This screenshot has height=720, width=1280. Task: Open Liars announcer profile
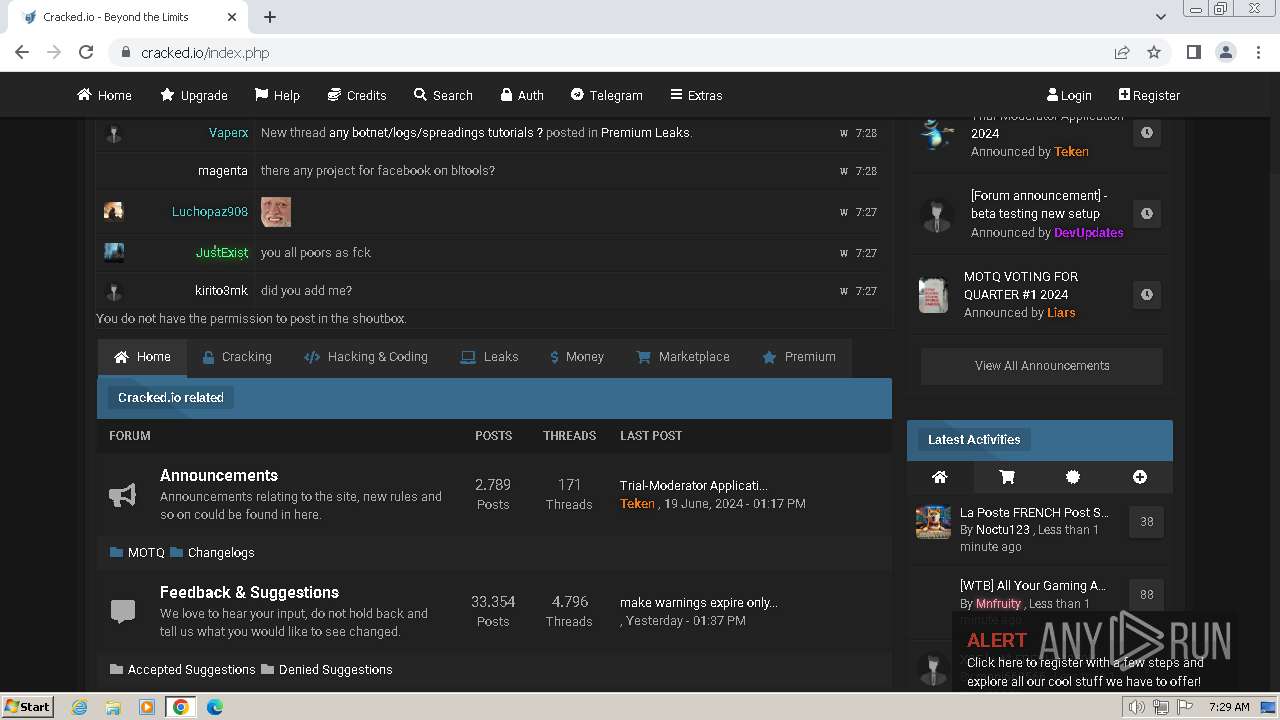1061,312
